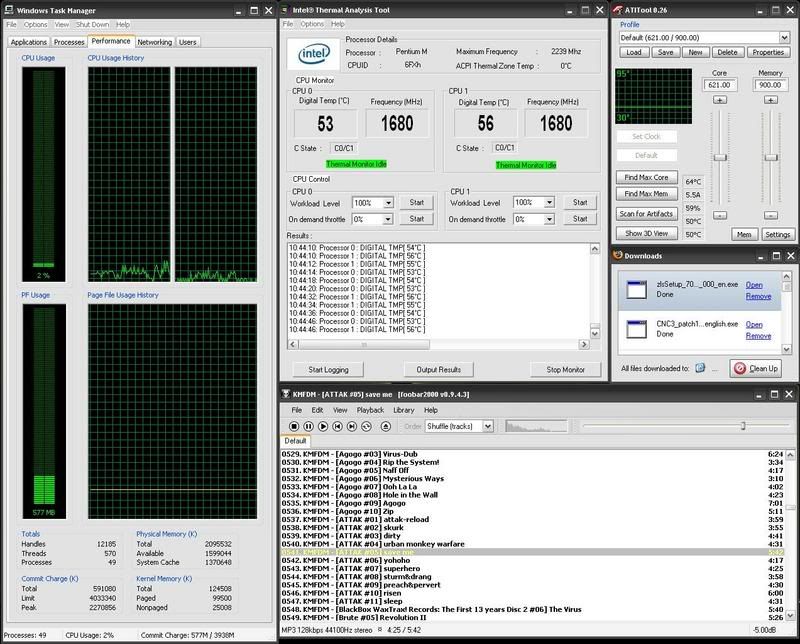The width and height of the screenshot is (800, 644).
Task: Click the ATITool Core clock slider handle
Action: [x=719, y=157]
